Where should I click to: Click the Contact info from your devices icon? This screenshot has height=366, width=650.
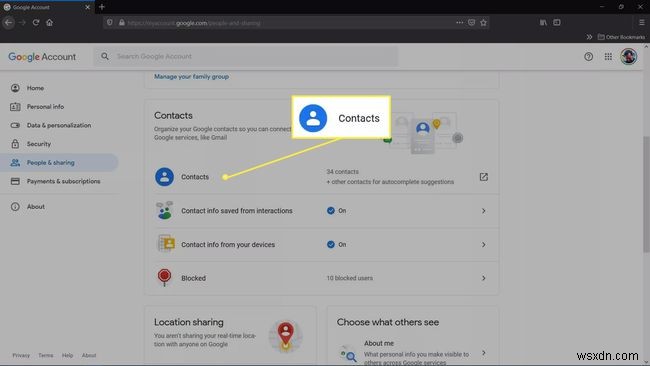coord(165,244)
